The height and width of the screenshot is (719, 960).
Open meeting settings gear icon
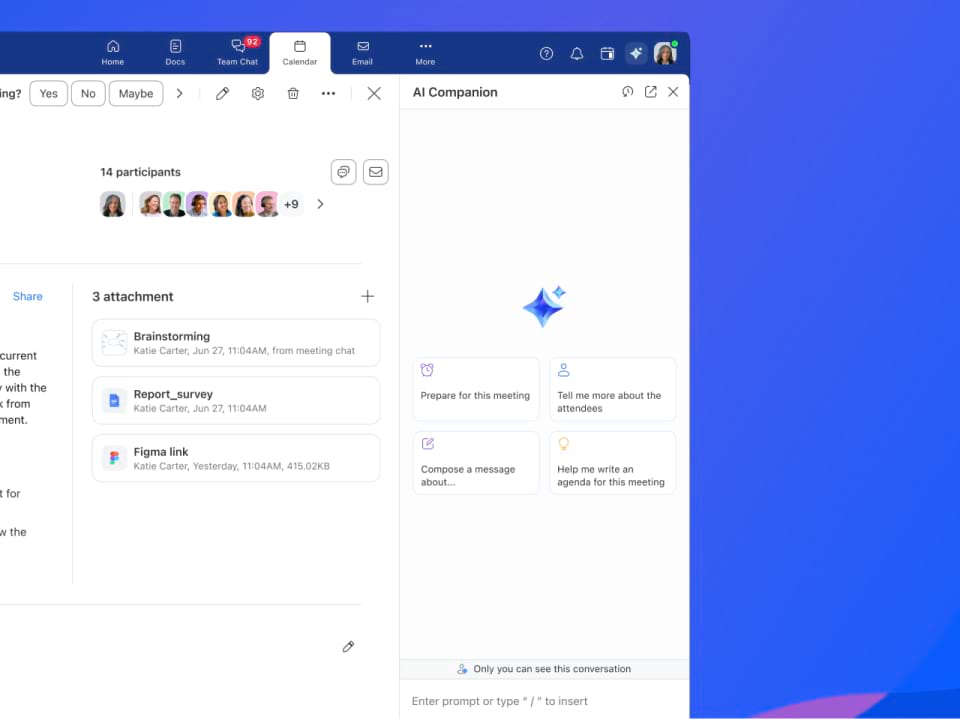point(258,93)
